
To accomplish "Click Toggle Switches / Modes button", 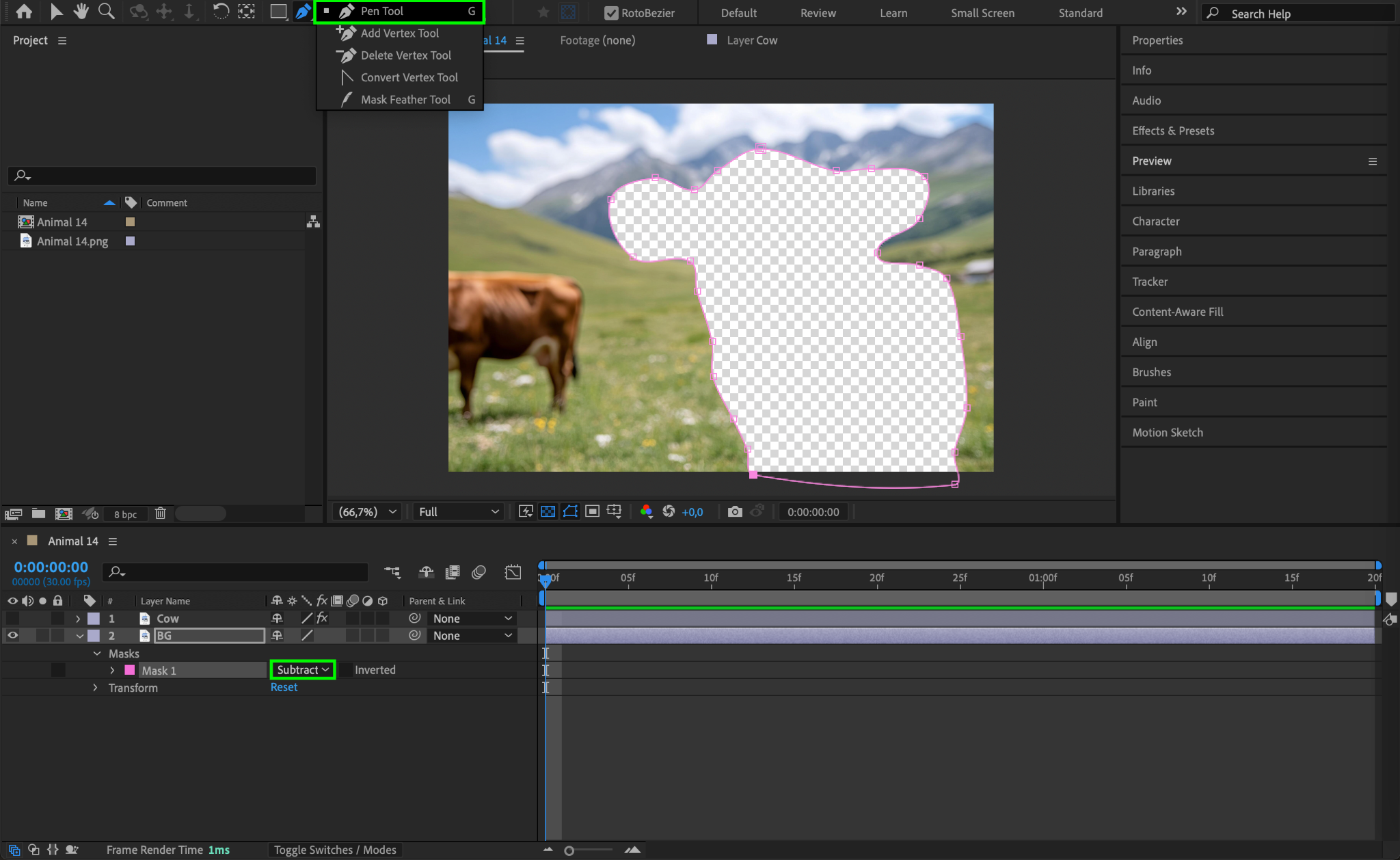I will point(335,850).
